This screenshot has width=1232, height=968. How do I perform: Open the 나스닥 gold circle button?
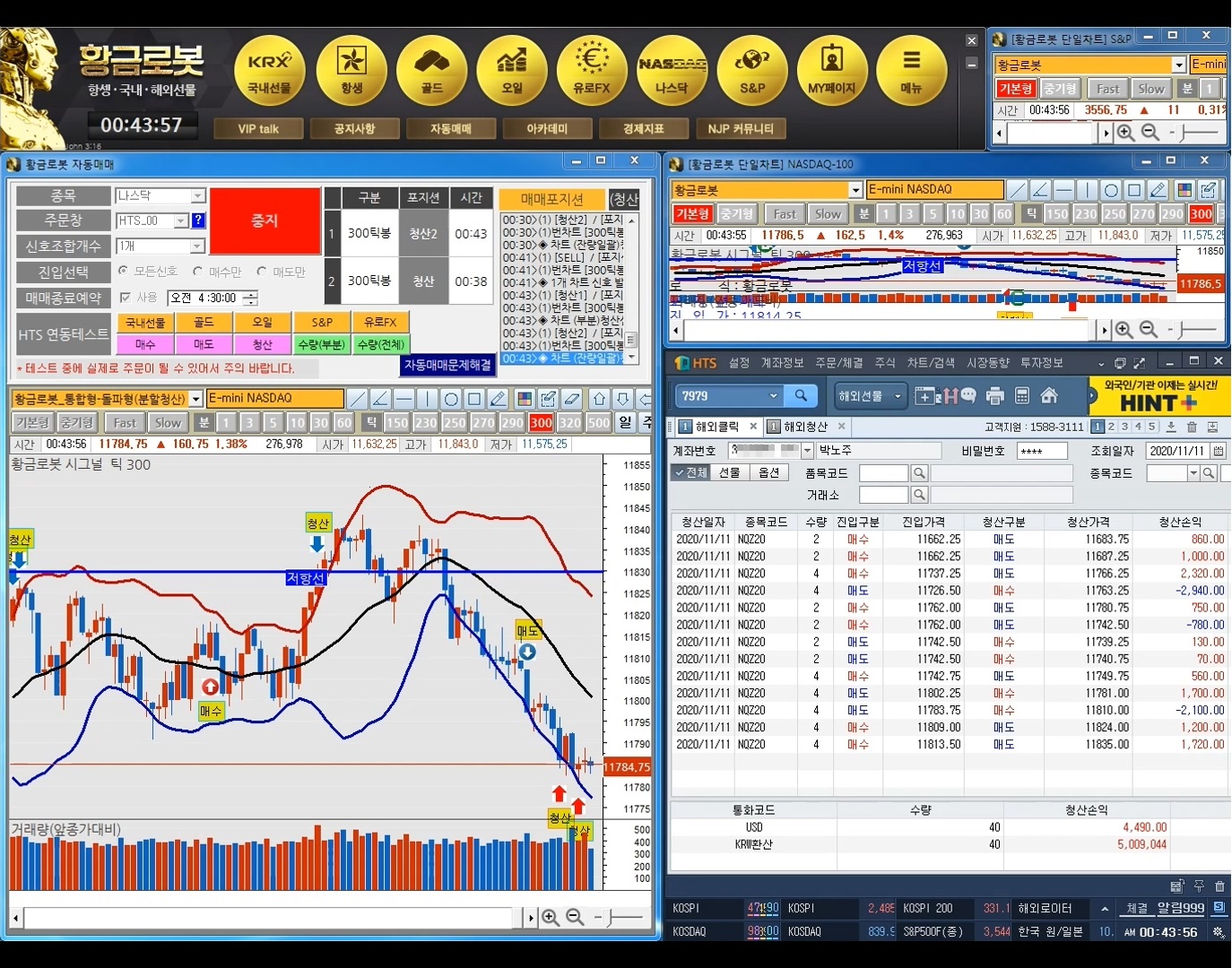(x=672, y=71)
